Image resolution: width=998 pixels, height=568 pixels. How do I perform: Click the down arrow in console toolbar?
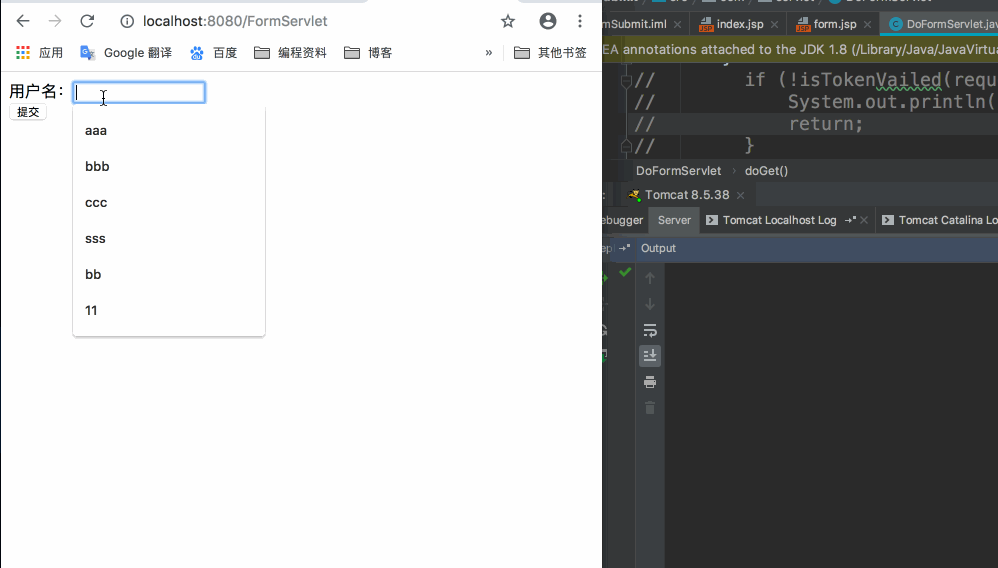650,304
